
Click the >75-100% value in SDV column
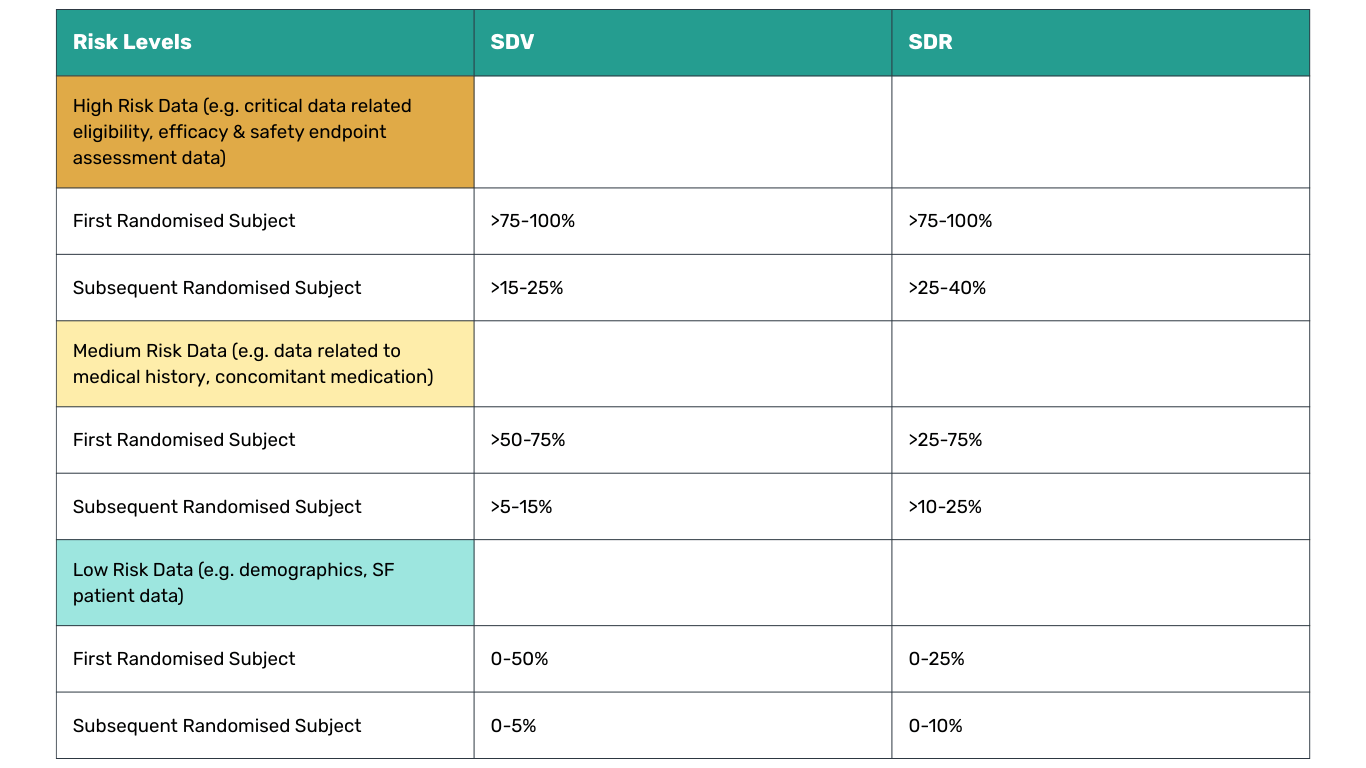tap(533, 221)
